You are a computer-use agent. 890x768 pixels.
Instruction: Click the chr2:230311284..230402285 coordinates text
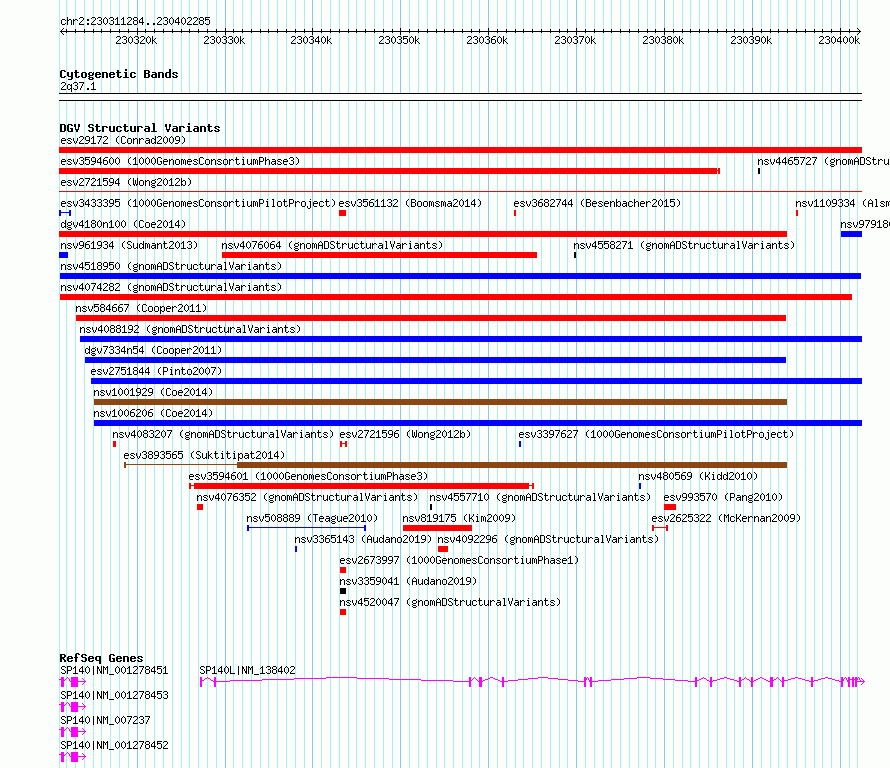coord(135,21)
